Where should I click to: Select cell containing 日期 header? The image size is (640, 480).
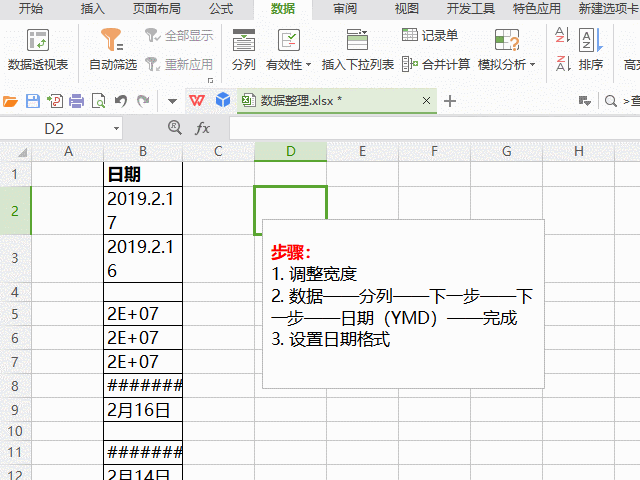point(143,174)
